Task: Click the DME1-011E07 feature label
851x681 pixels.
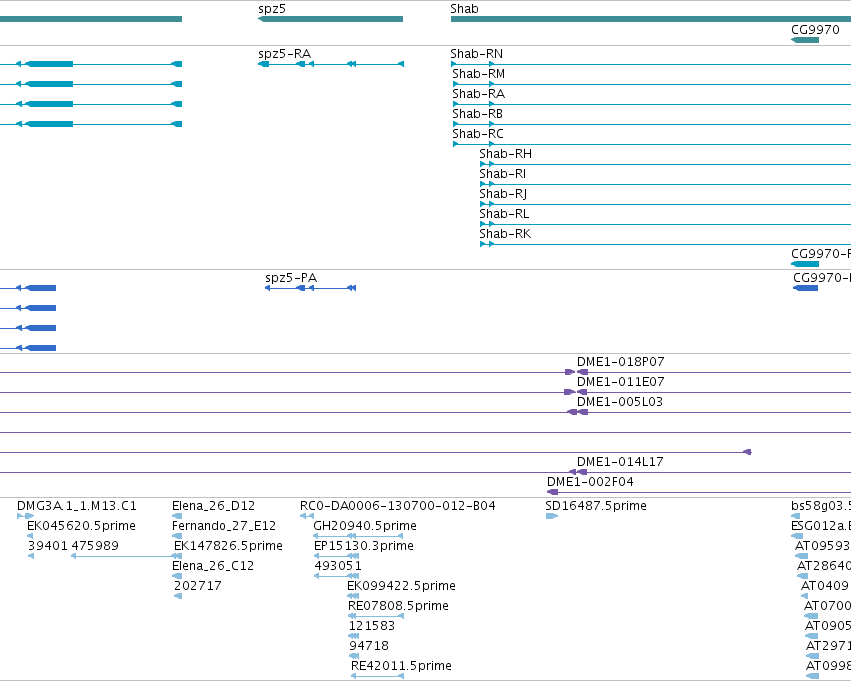Action: point(620,382)
